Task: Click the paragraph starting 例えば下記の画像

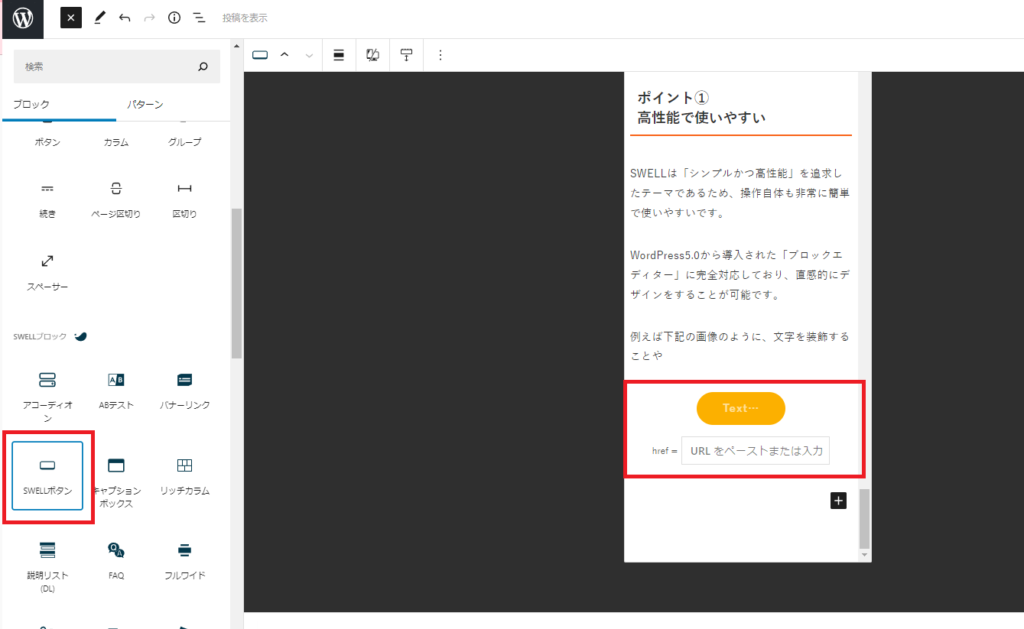Action: (740, 346)
